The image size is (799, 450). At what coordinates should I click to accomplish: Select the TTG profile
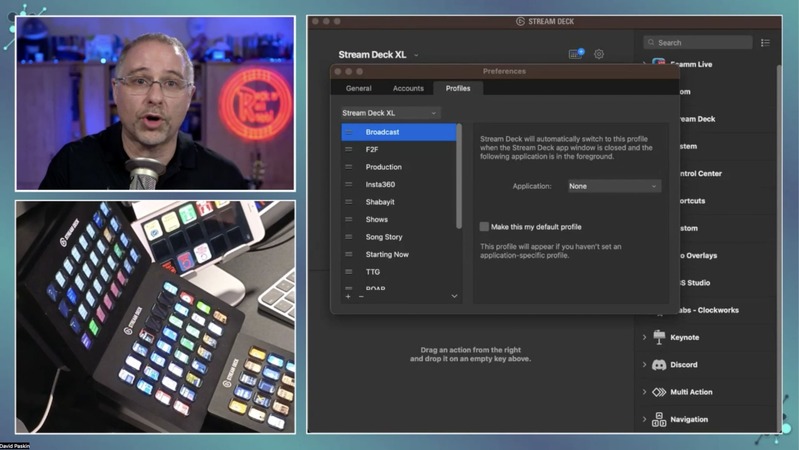[x=399, y=272]
